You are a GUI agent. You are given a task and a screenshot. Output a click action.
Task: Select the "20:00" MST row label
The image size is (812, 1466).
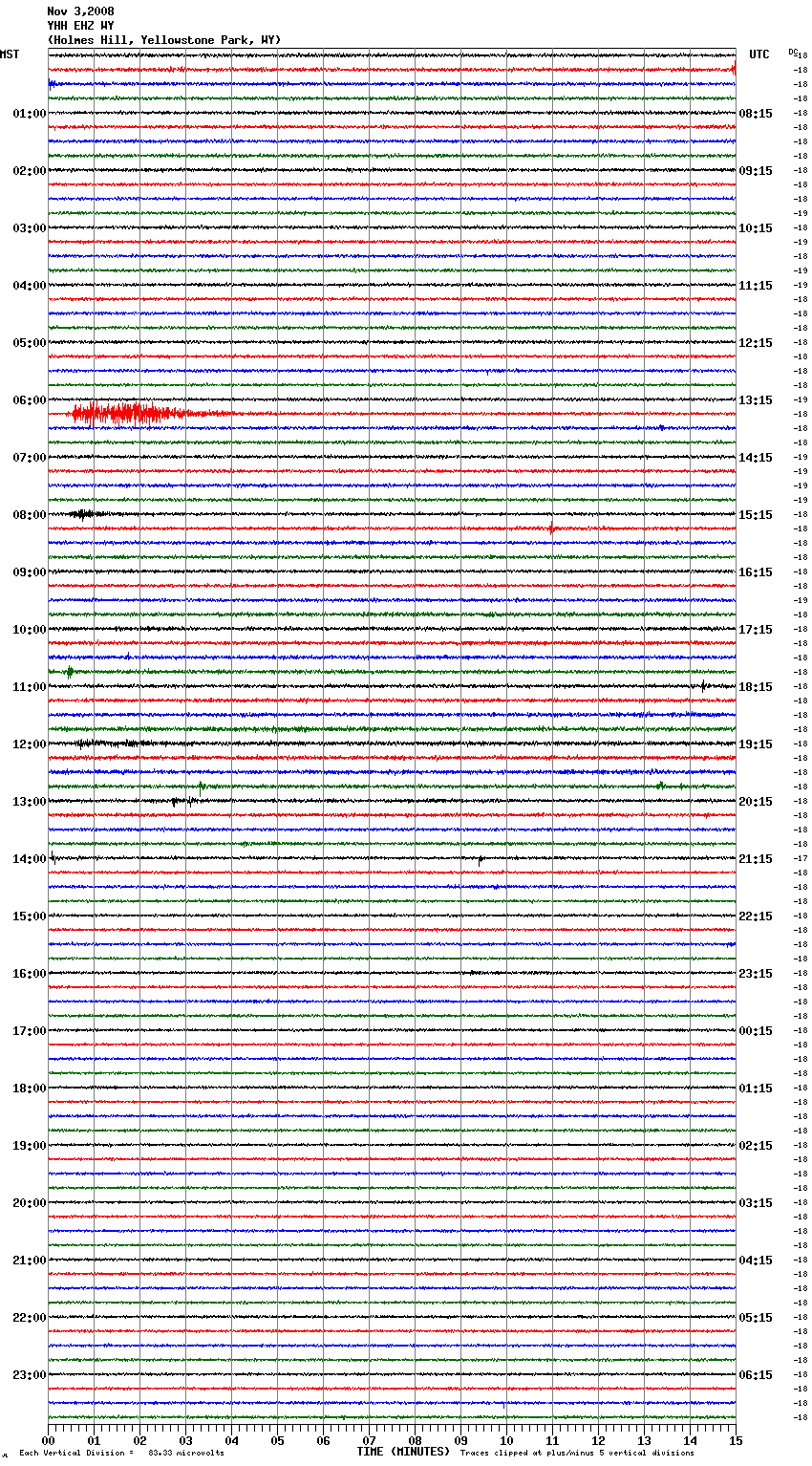click(x=30, y=1203)
